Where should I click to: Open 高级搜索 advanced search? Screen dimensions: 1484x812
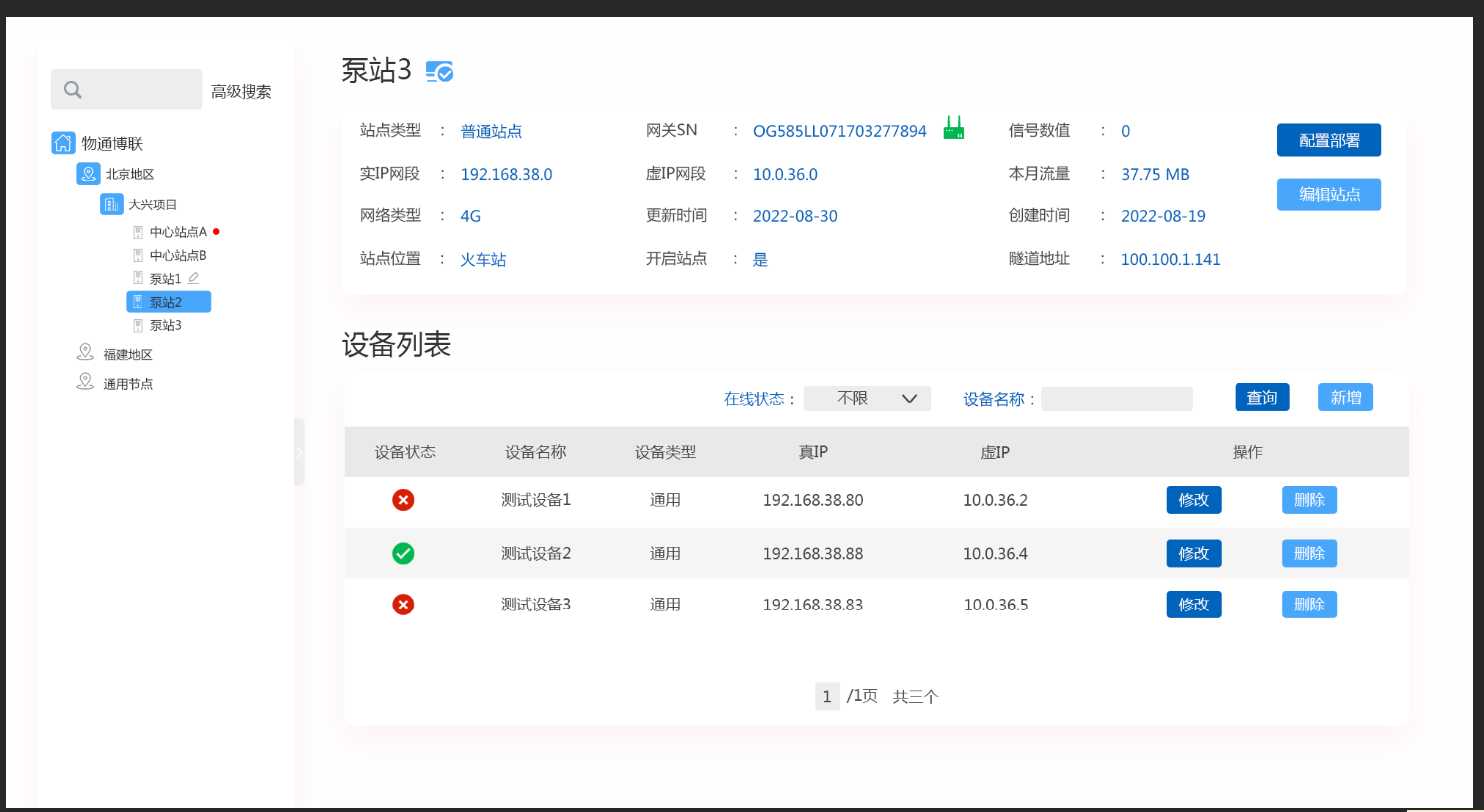[x=242, y=91]
